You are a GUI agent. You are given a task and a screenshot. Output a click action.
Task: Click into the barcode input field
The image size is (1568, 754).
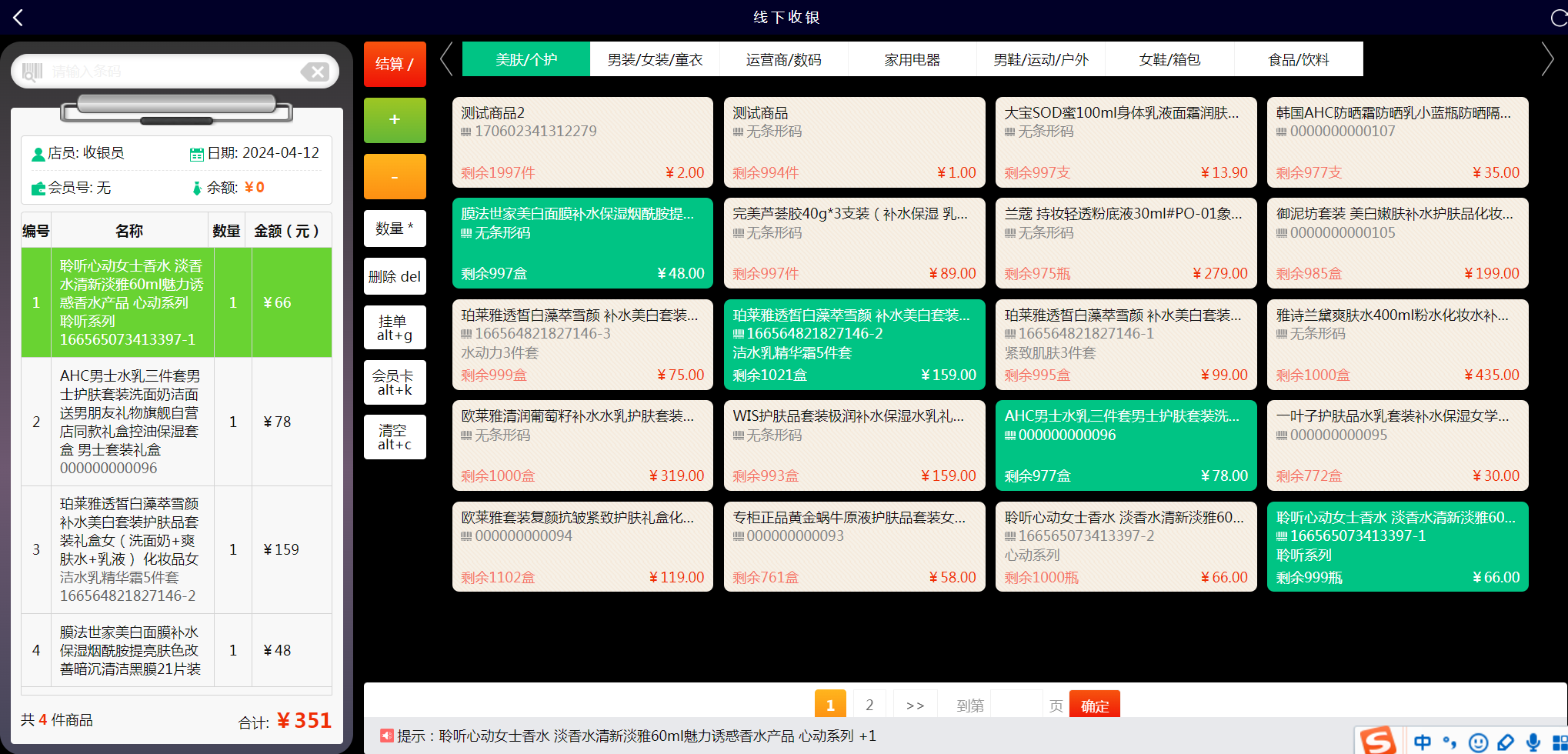(173, 72)
